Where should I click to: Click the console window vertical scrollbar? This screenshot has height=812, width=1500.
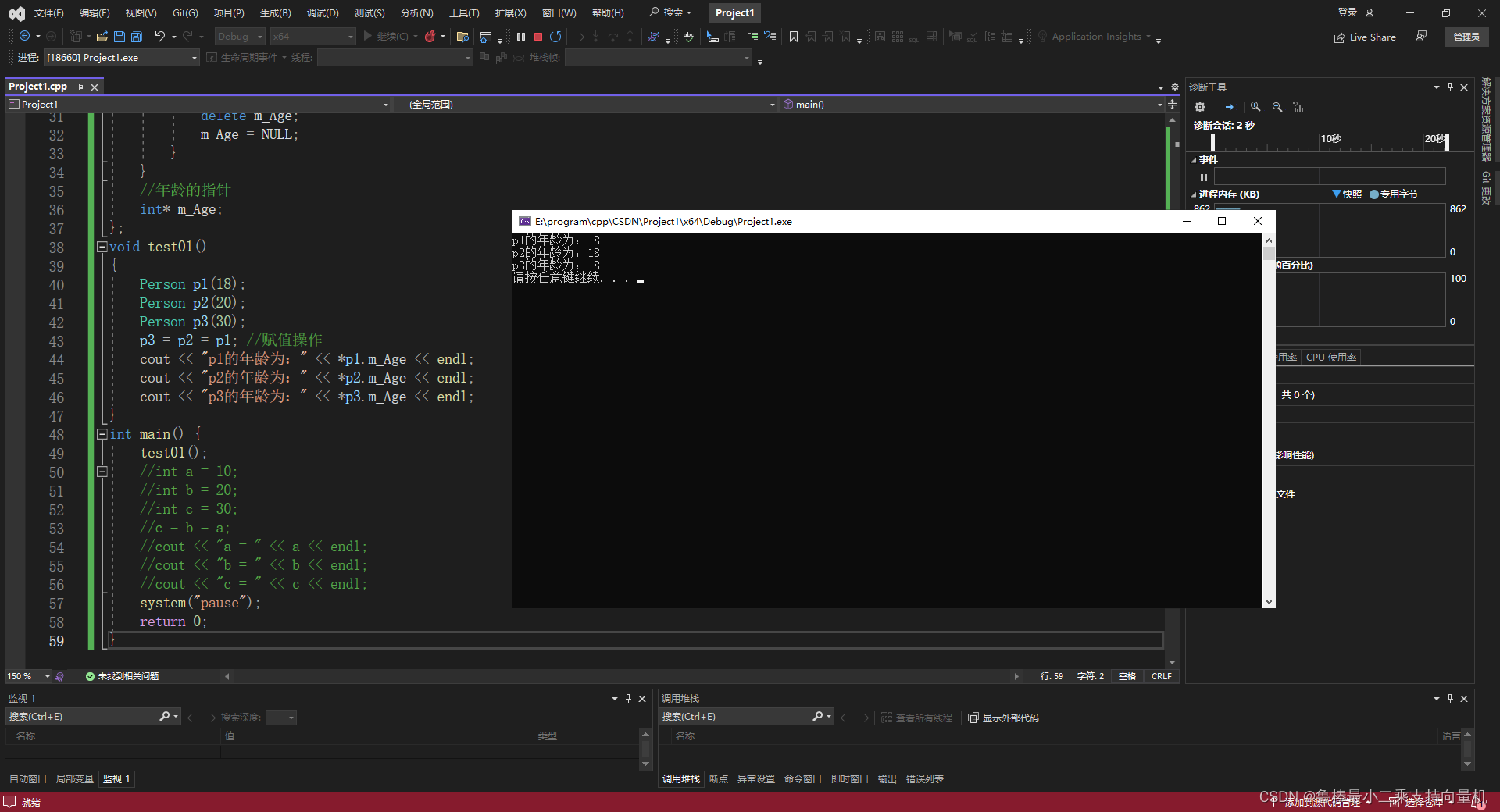click(1269, 422)
